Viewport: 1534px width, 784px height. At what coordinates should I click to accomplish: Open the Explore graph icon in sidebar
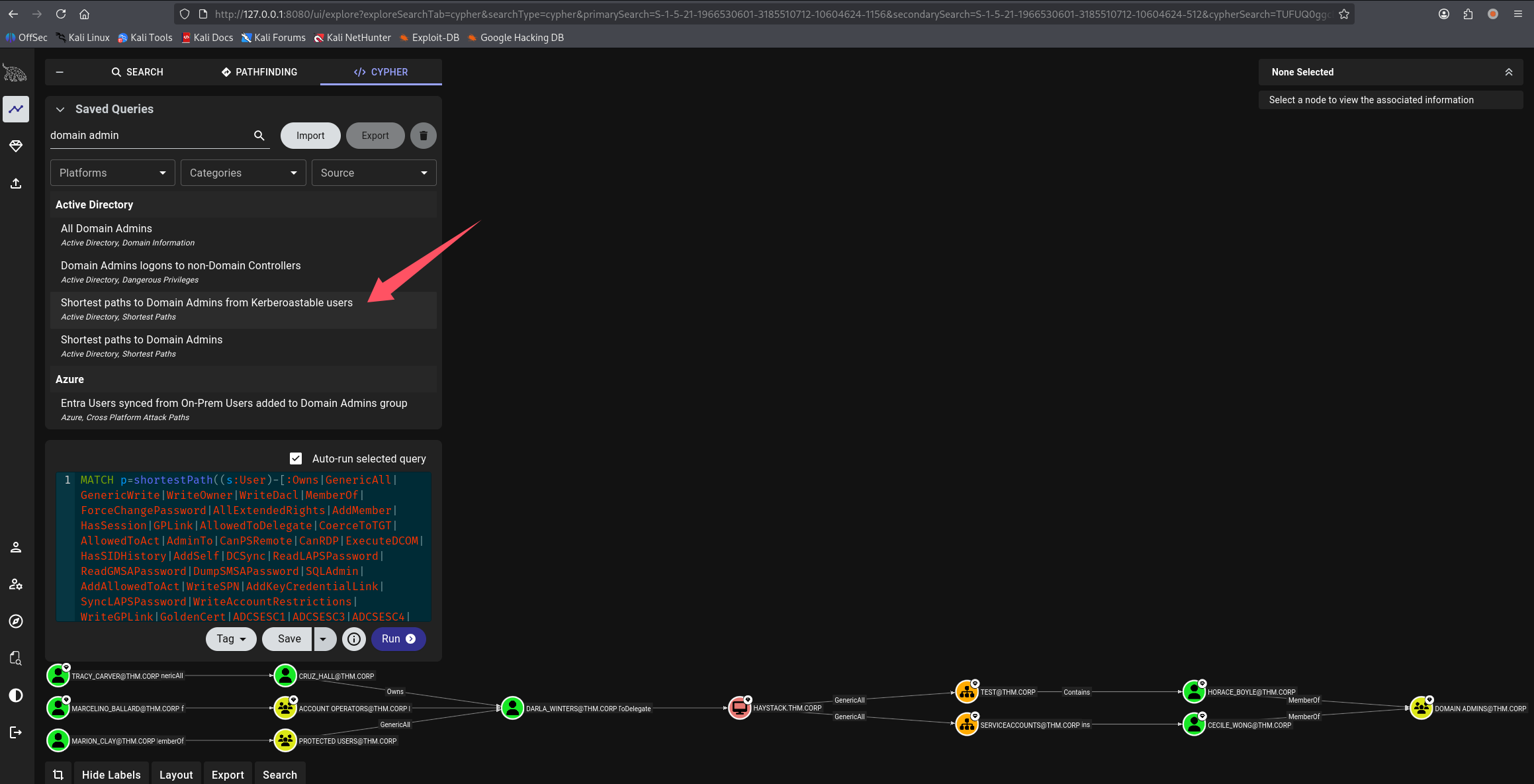(16, 109)
